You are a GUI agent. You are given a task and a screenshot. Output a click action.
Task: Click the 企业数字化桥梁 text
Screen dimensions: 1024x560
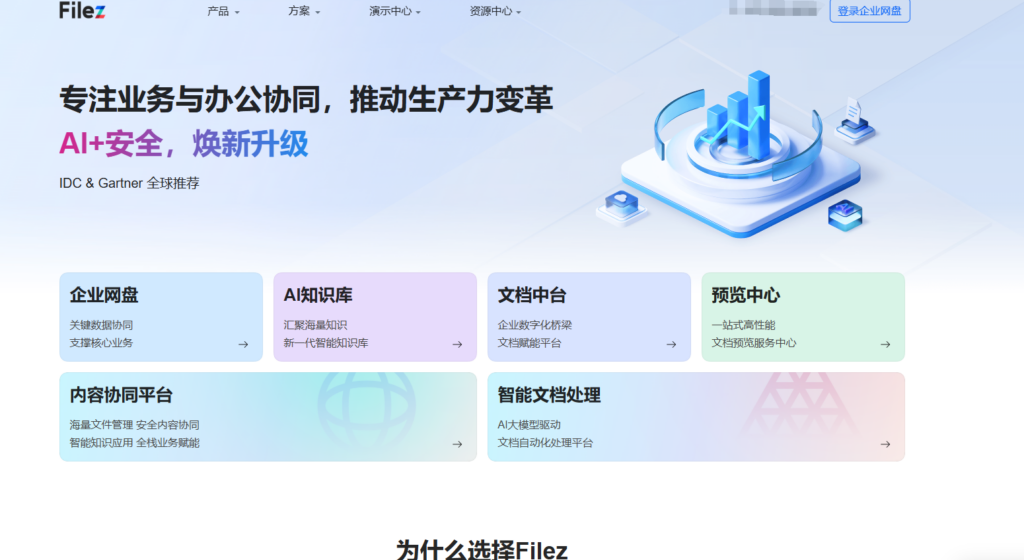pos(535,325)
